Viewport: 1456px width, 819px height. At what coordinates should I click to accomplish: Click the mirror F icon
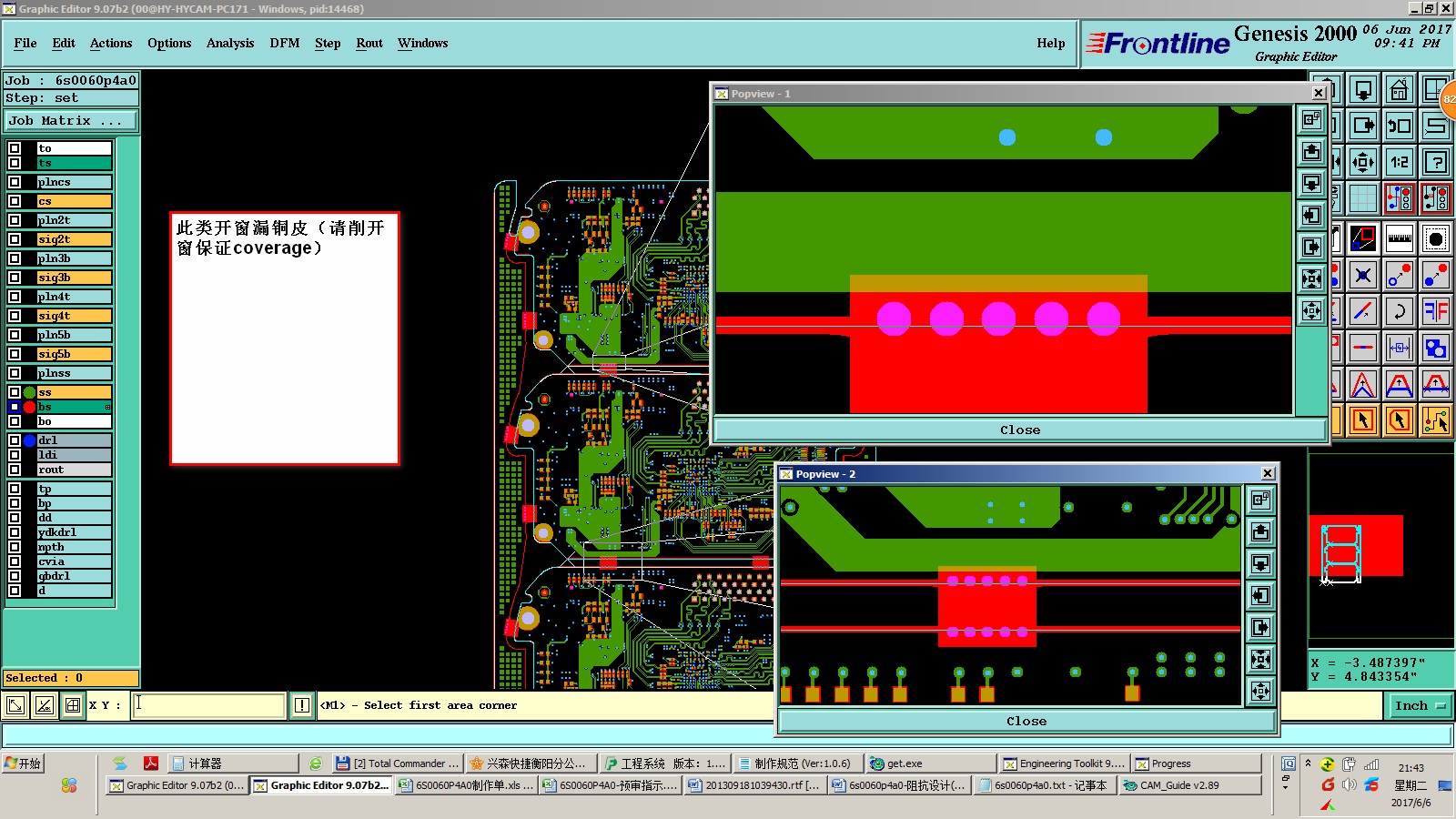(1435, 311)
